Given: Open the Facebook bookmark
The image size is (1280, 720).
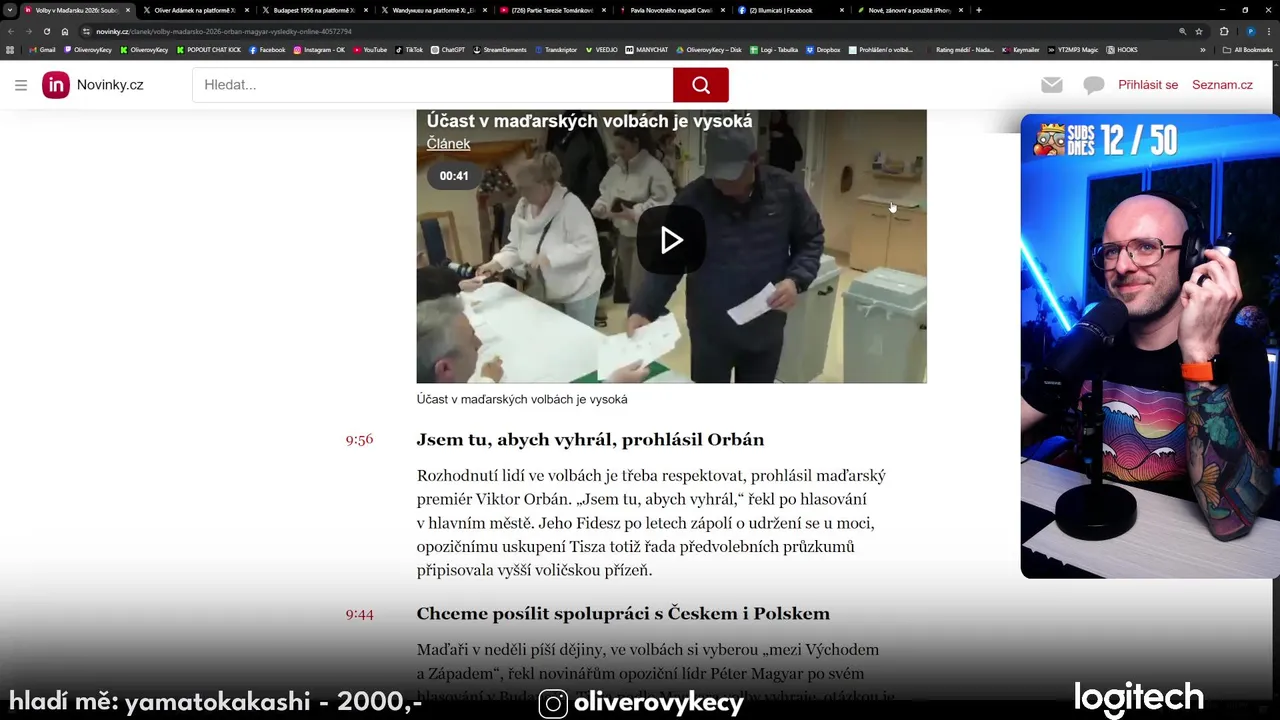Looking at the screenshot, I should tap(267, 49).
